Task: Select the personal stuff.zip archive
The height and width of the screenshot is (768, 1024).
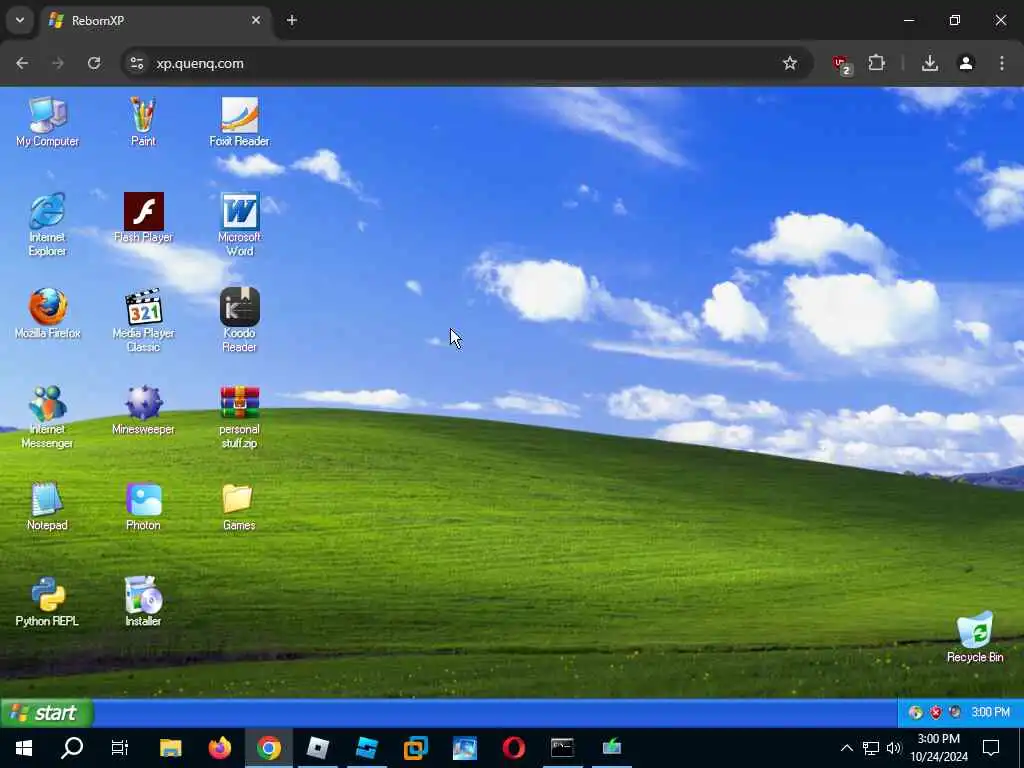Action: tap(239, 416)
